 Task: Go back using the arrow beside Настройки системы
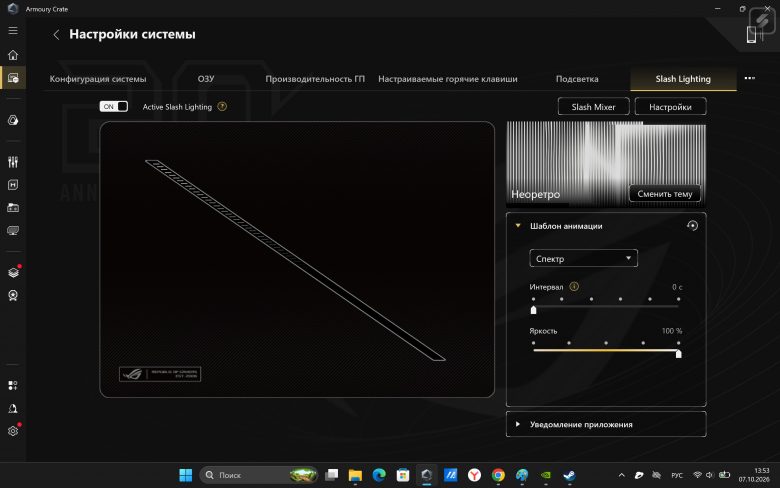pyautogui.click(x=56, y=34)
